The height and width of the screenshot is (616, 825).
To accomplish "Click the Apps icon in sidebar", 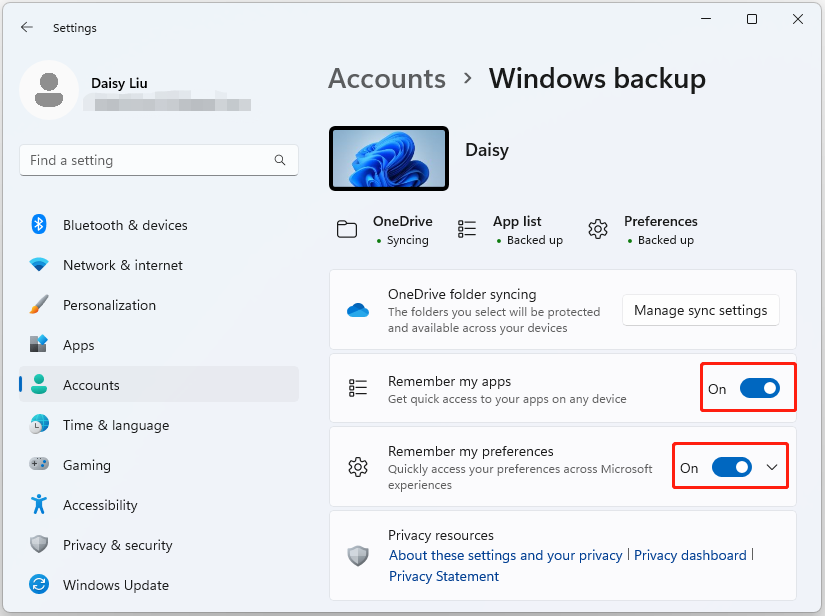I will pos(39,345).
